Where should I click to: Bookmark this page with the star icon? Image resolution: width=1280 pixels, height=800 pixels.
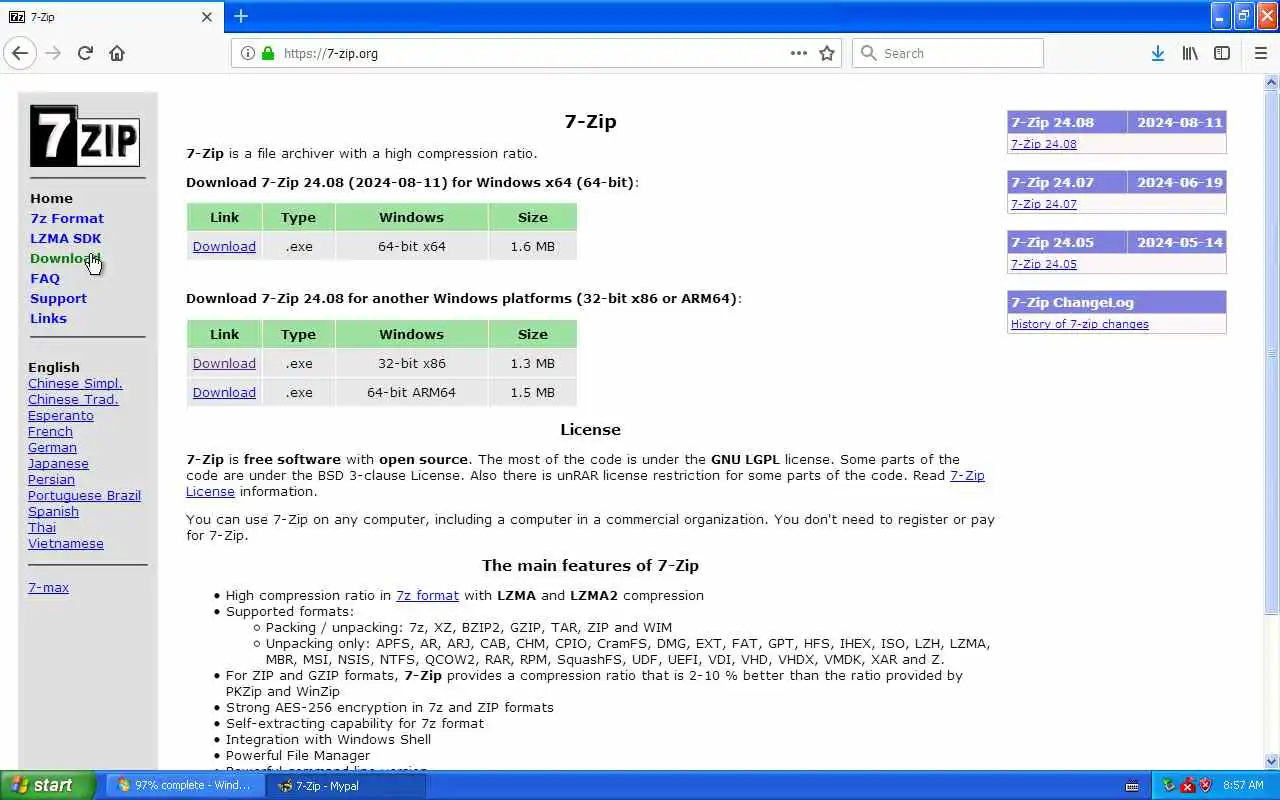click(x=827, y=53)
